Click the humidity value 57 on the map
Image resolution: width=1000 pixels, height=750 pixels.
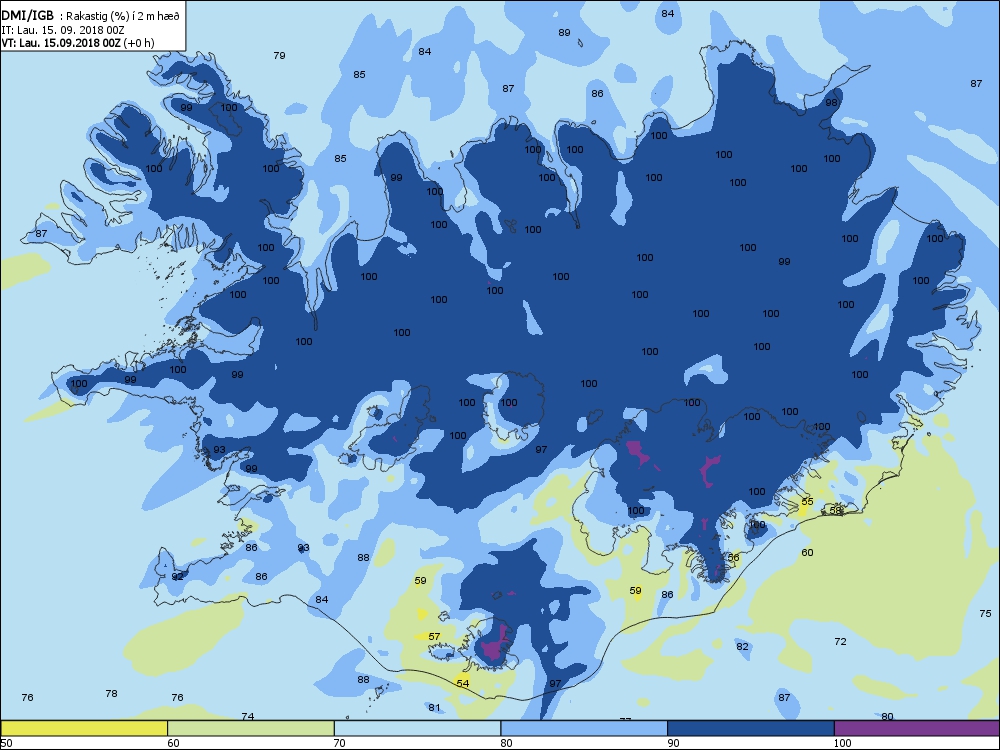point(434,636)
